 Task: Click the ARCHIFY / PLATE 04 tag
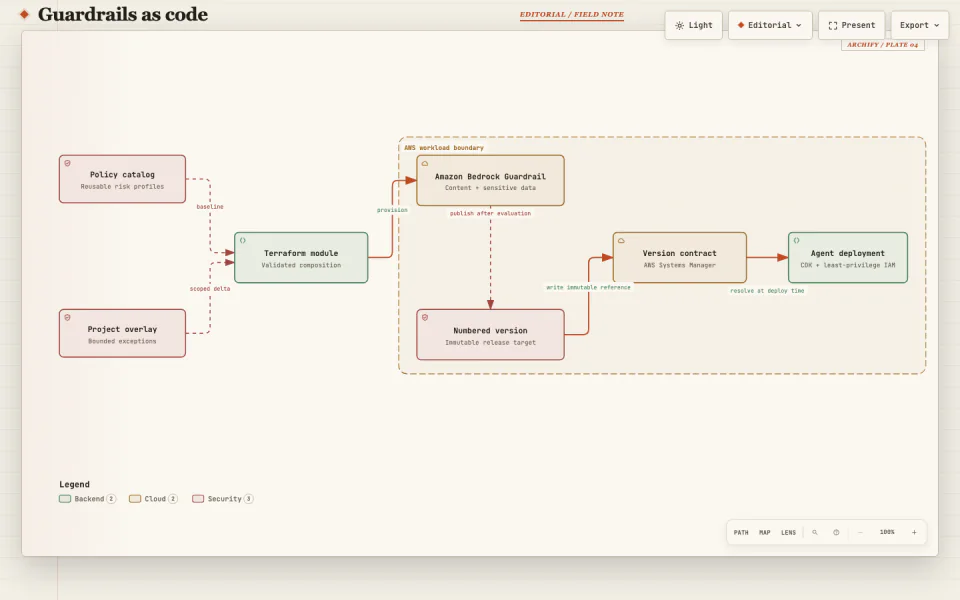[x=882, y=45]
